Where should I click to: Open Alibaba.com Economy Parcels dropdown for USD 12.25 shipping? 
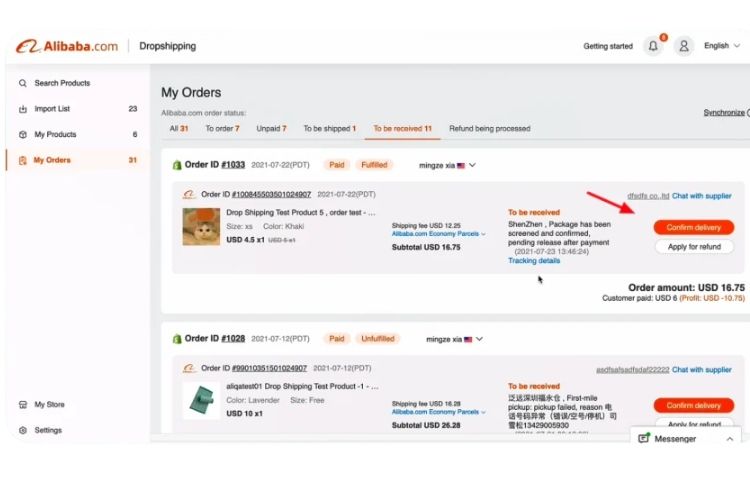coord(438,234)
